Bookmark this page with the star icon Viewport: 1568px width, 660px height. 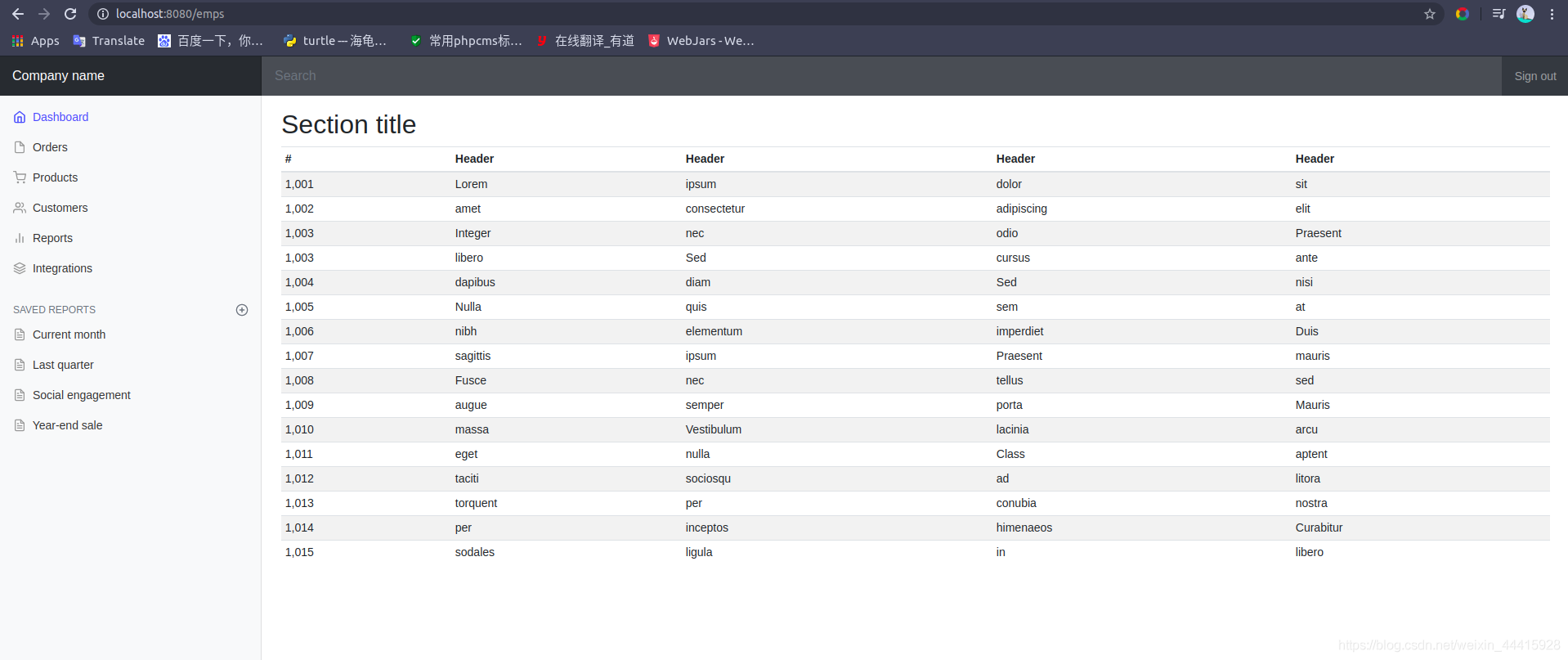coord(1430,14)
